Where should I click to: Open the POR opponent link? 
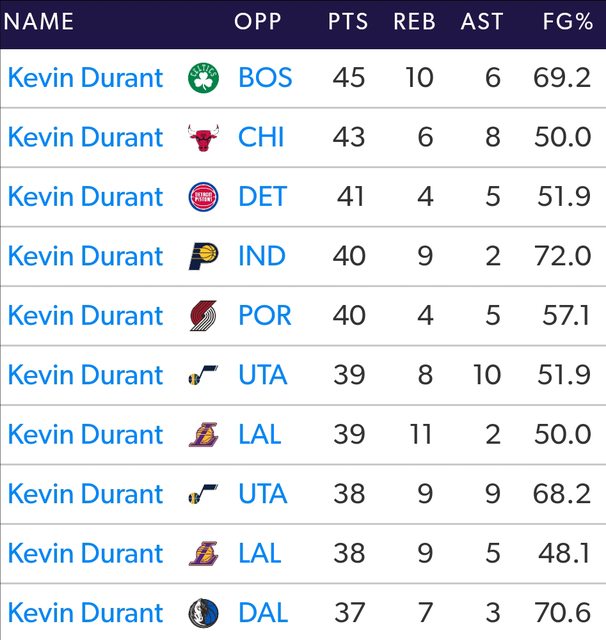click(x=265, y=316)
